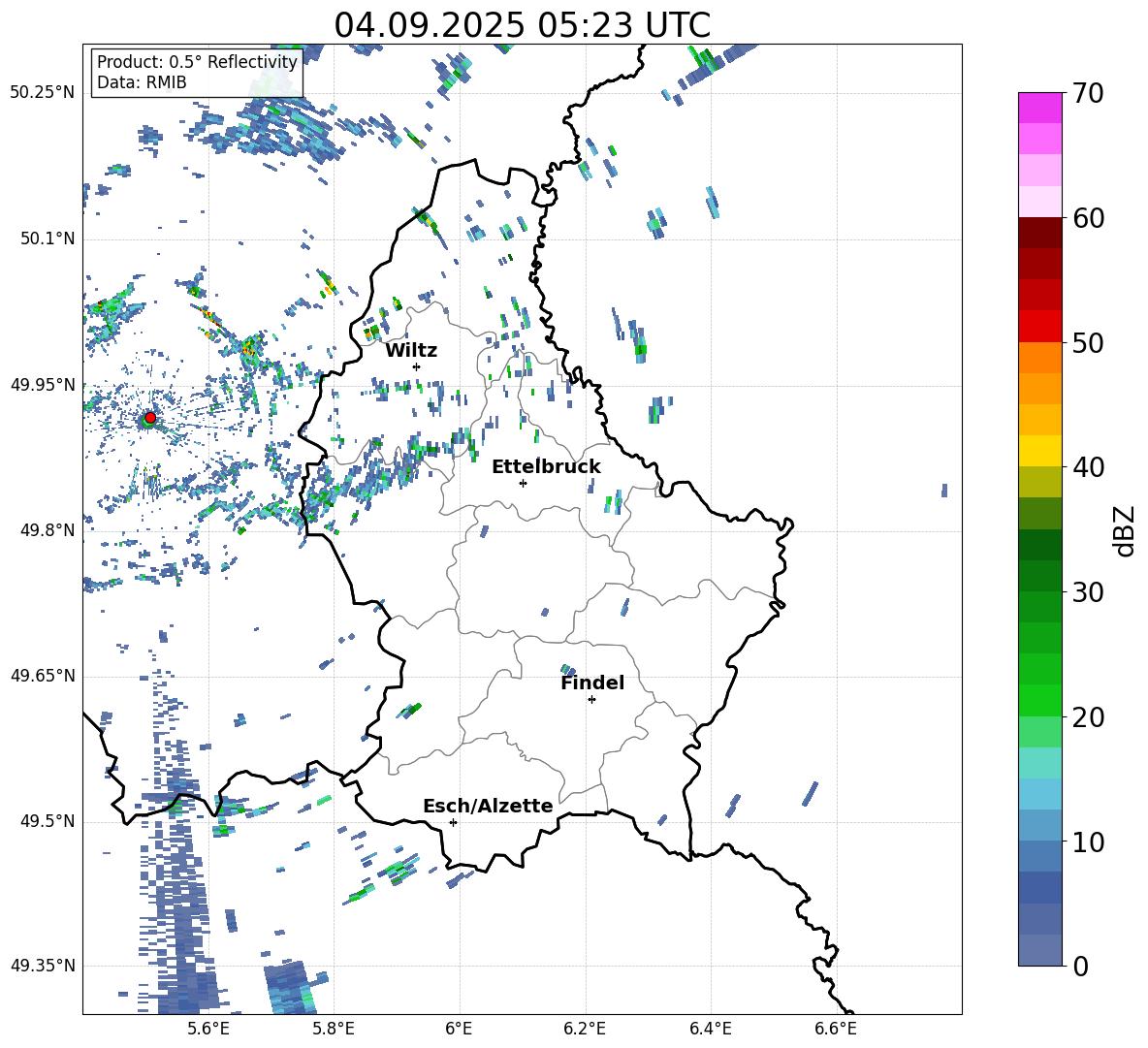
Task: Click the Esch/Alzette city label
Action: tap(488, 806)
